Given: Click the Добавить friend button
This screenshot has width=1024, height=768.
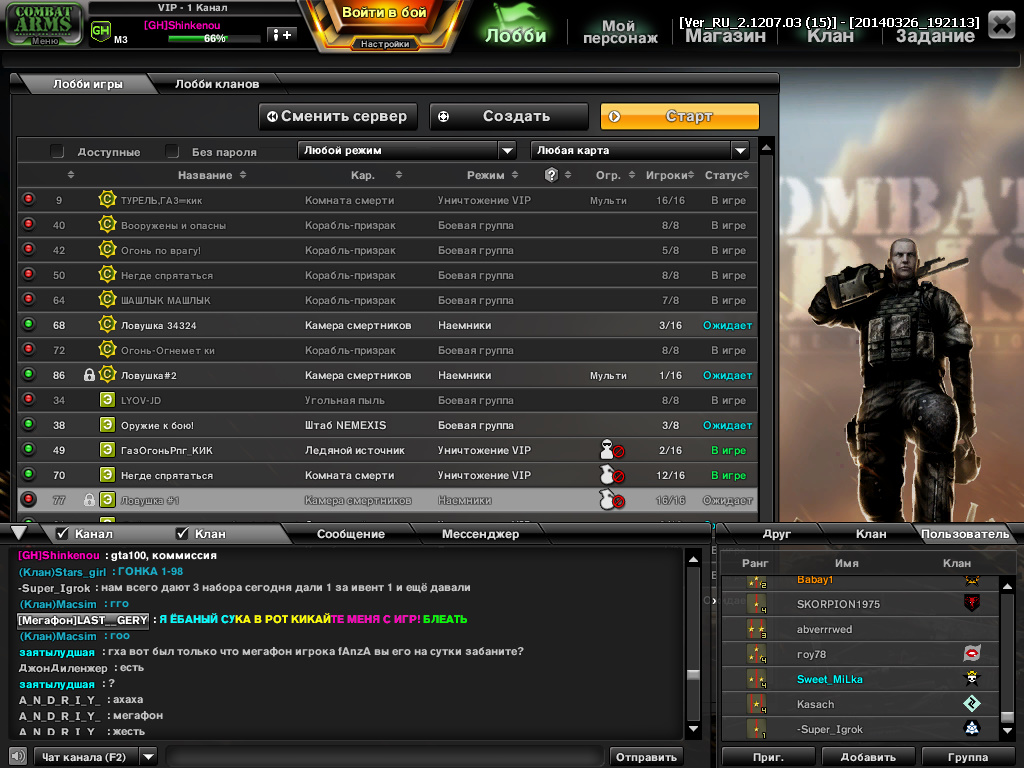Looking at the screenshot, I should coord(867,757).
